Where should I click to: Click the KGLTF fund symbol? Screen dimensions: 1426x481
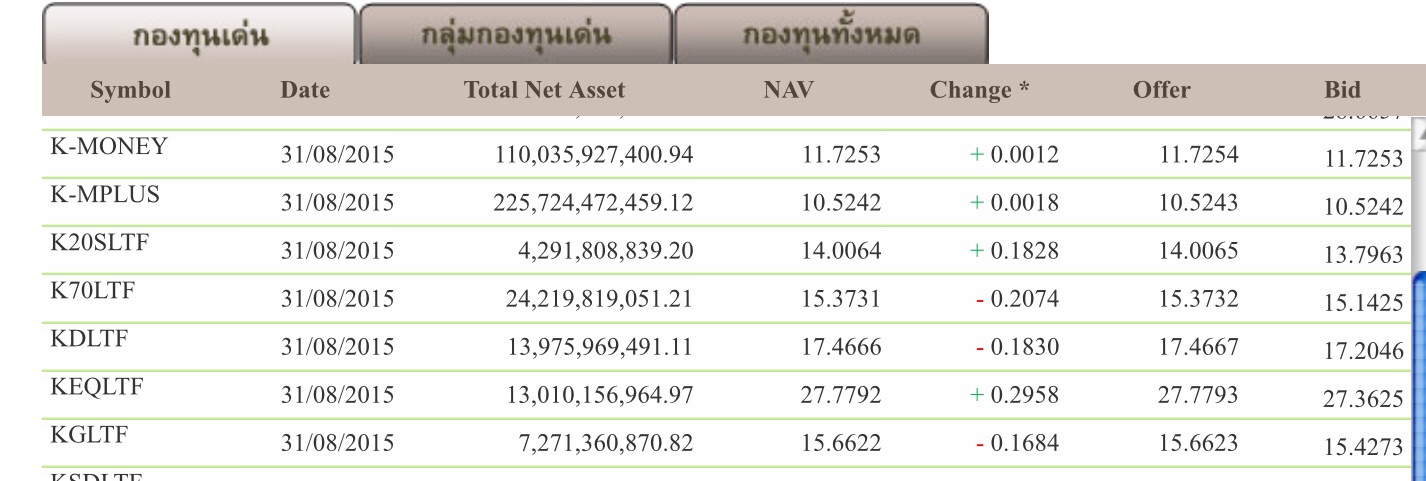[x=89, y=434]
